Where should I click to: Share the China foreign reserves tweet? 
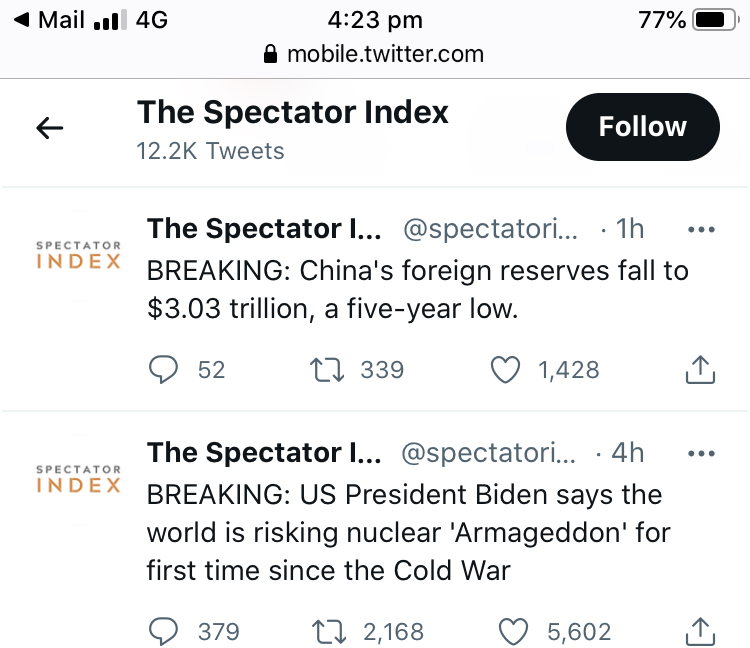click(x=701, y=370)
